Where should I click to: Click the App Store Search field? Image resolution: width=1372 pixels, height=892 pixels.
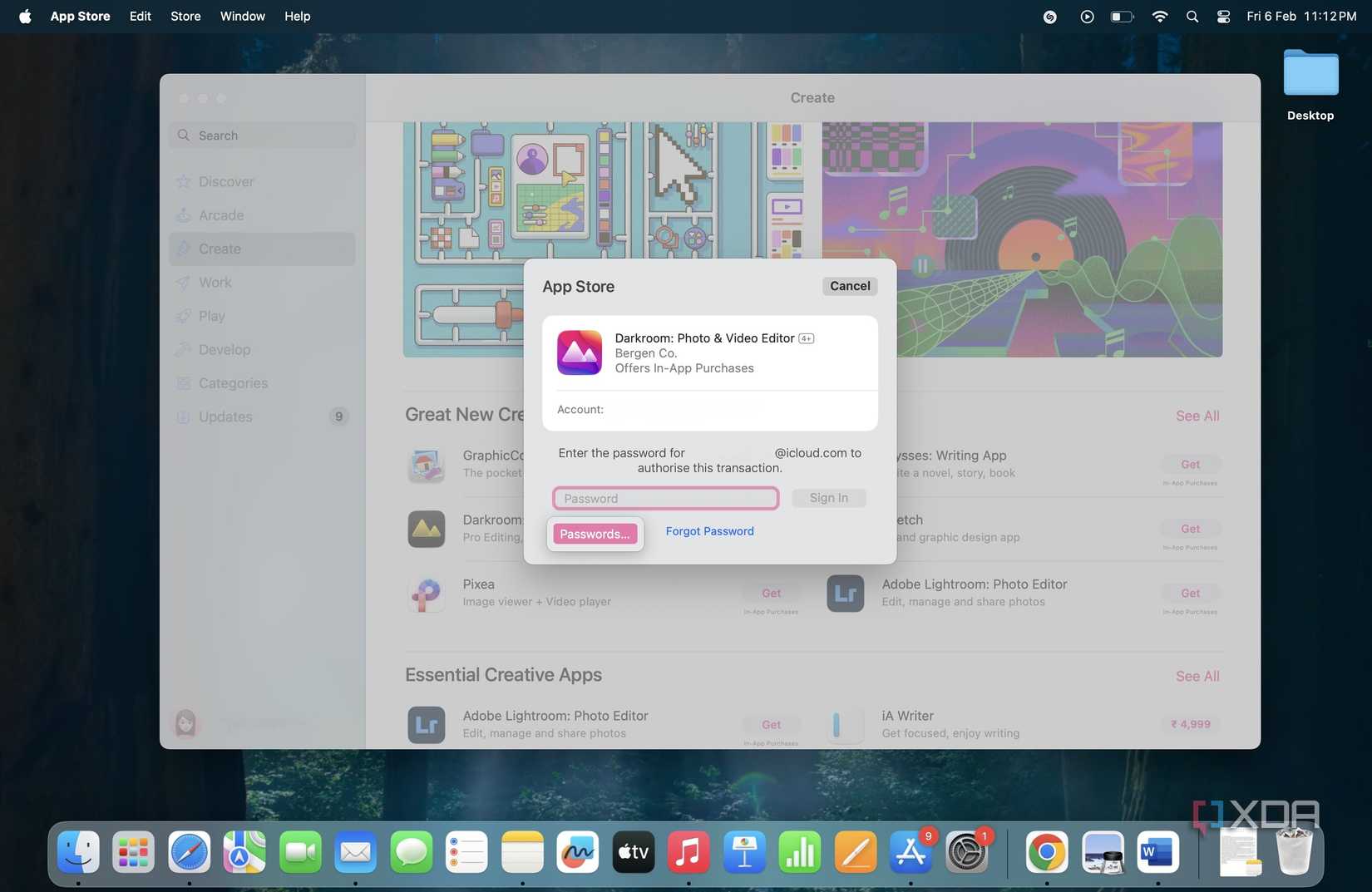[x=262, y=136]
